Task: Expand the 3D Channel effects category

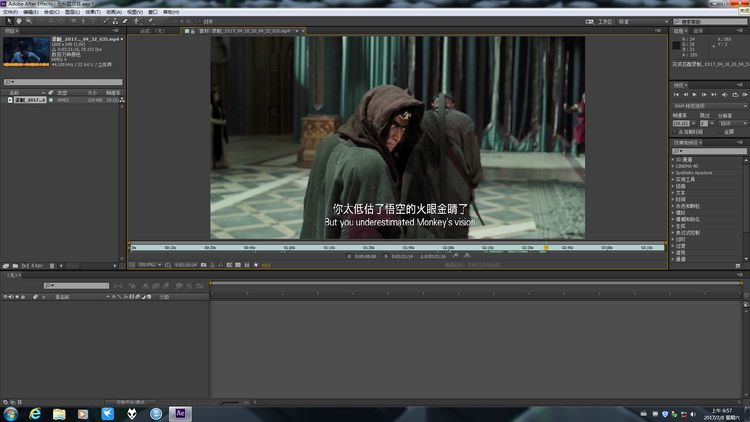Action: click(673, 159)
